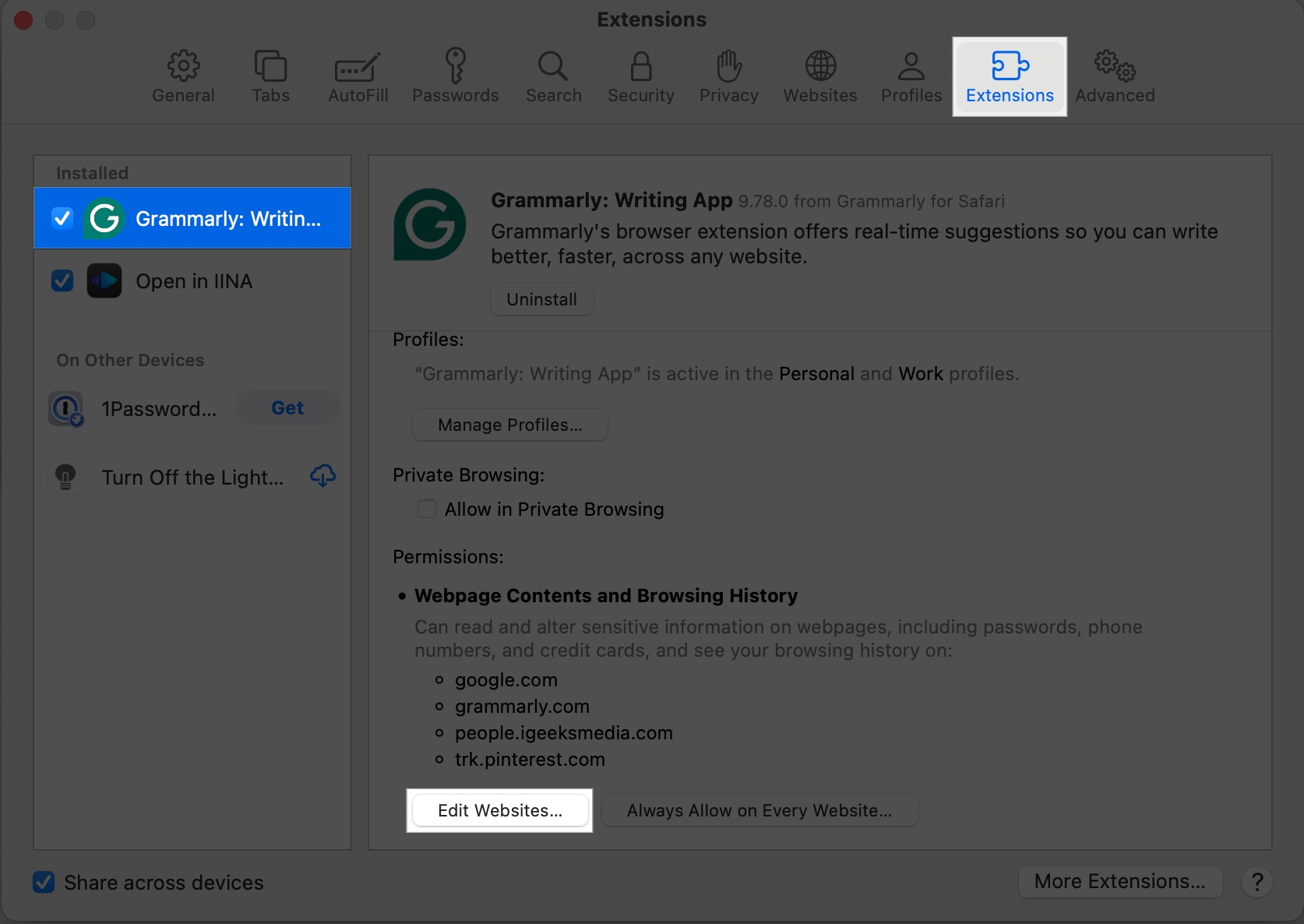This screenshot has width=1304, height=924.
Task: Open the Websites settings pane
Action: (x=819, y=74)
